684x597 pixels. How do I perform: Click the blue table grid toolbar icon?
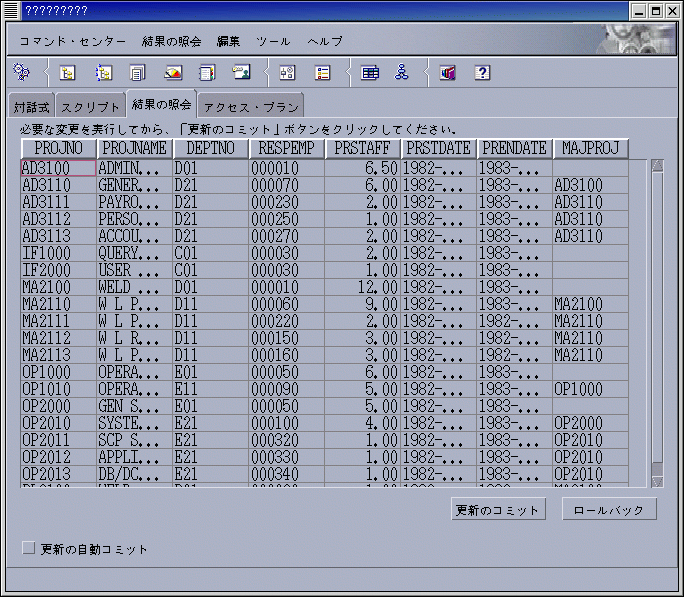point(370,73)
